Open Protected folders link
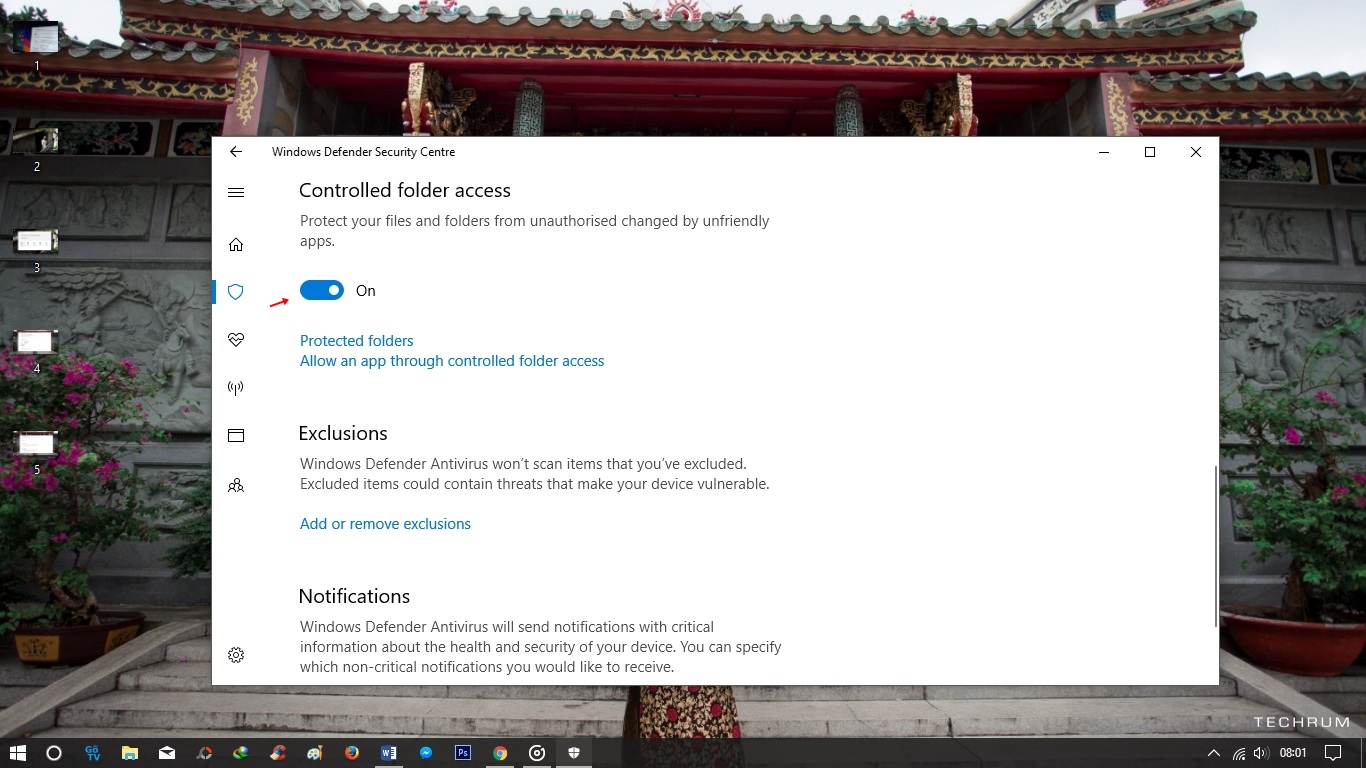 tap(356, 341)
